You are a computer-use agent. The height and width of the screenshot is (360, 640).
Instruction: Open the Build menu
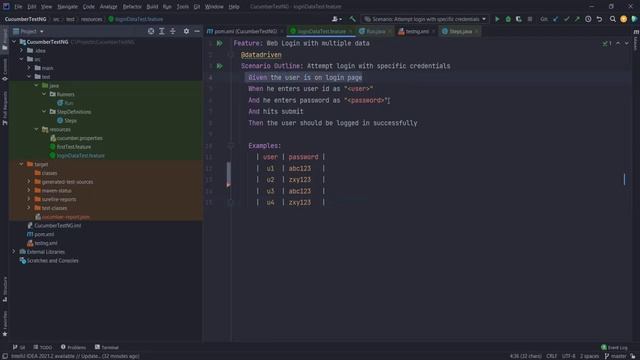pyautogui.click(x=152, y=7)
